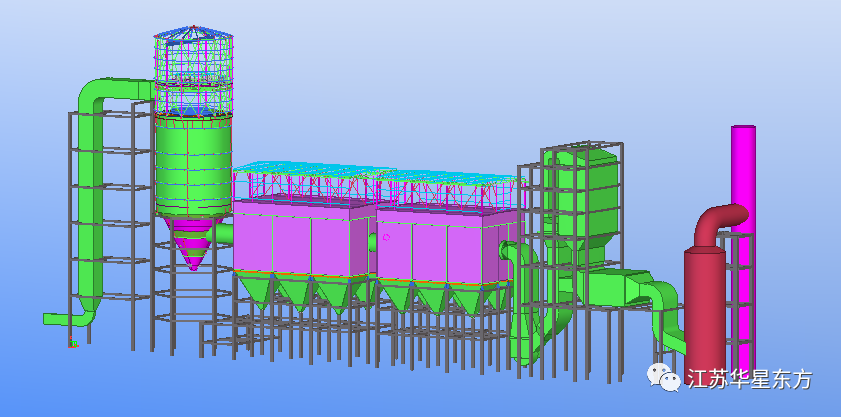The height and width of the screenshot is (417, 841).
Task: Click the WeChat logo in the watermark
Action: (663, 377)
